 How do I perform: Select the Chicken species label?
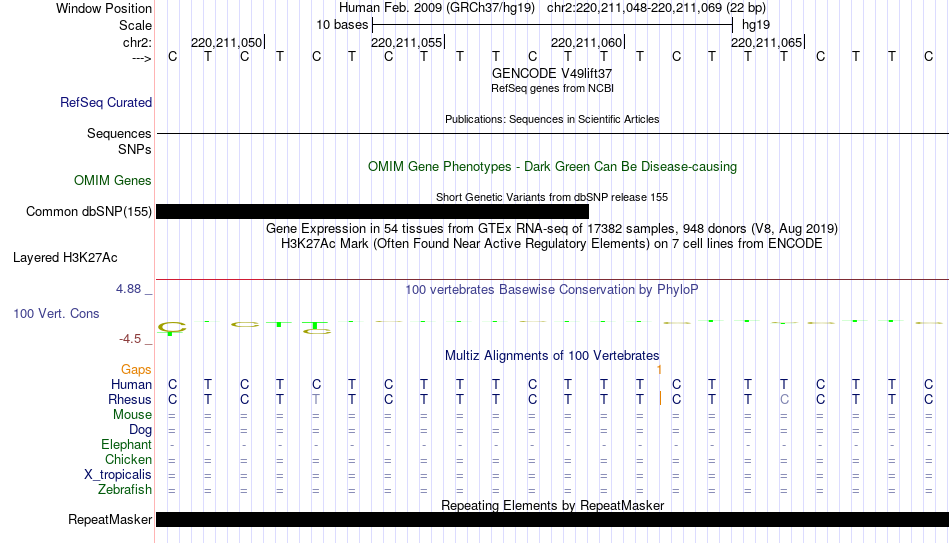click(x=128, y=460)
